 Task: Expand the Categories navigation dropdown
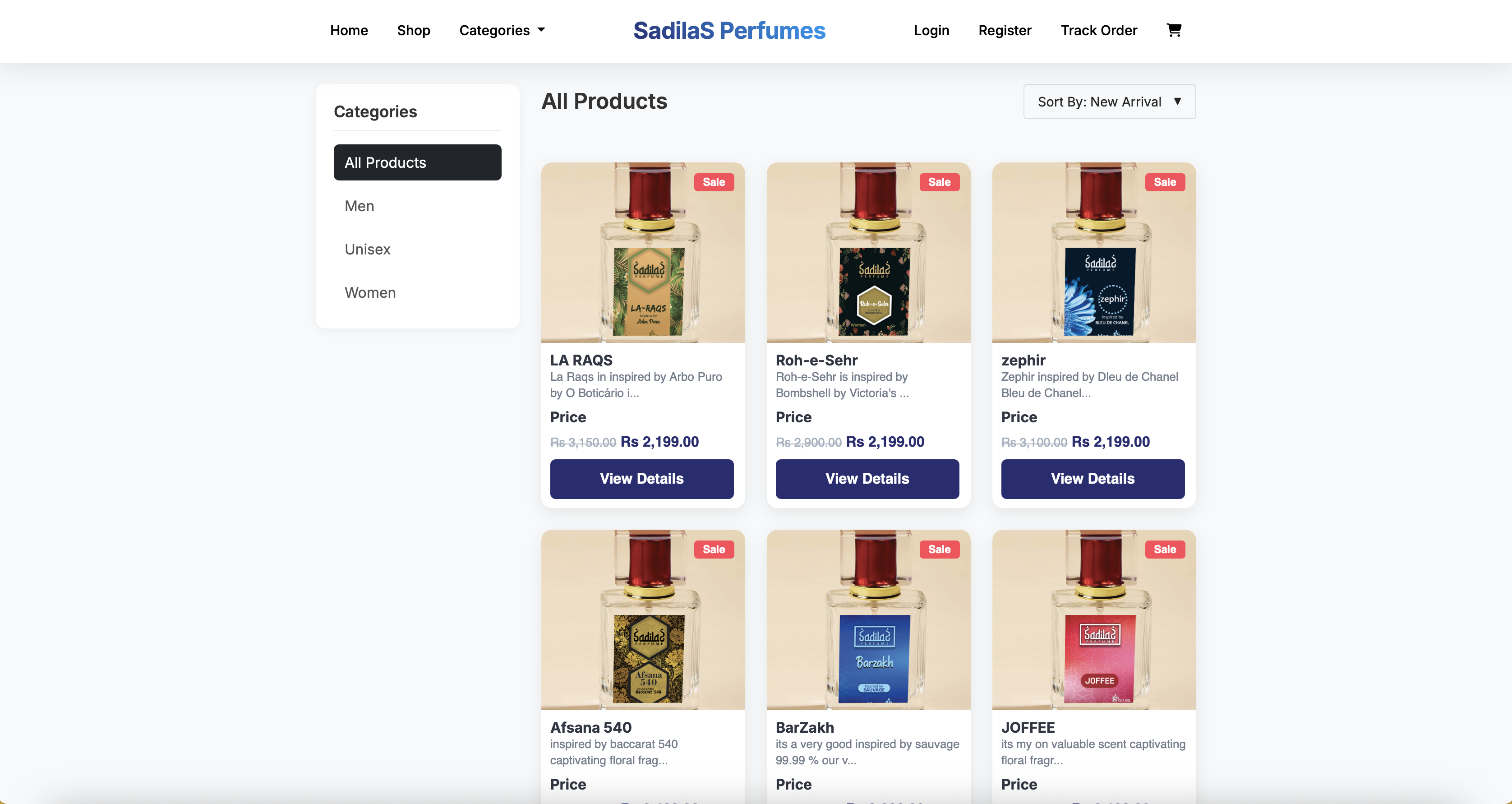coord(502,31)
